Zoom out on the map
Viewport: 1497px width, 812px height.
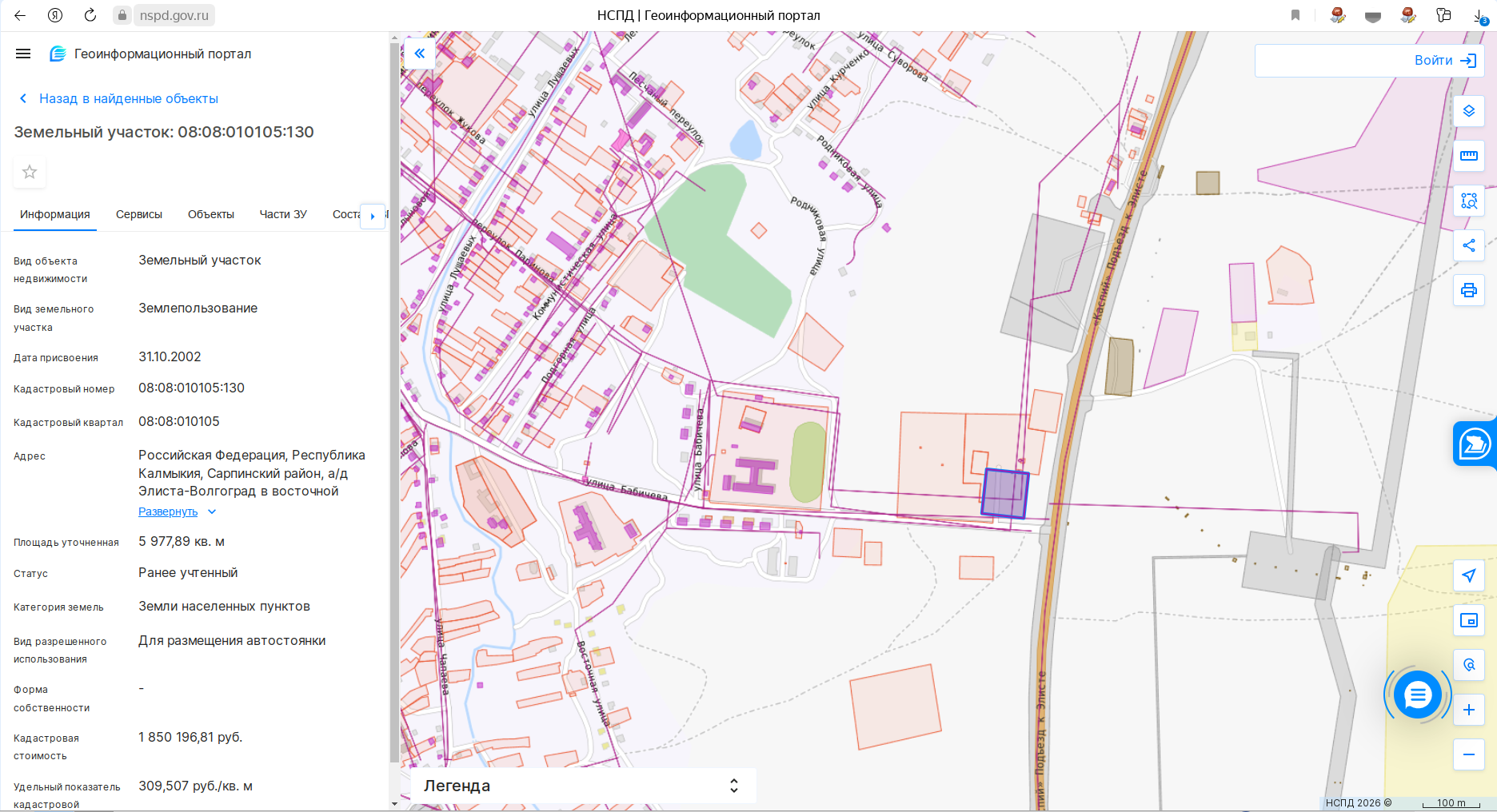tap(1469, 754)
